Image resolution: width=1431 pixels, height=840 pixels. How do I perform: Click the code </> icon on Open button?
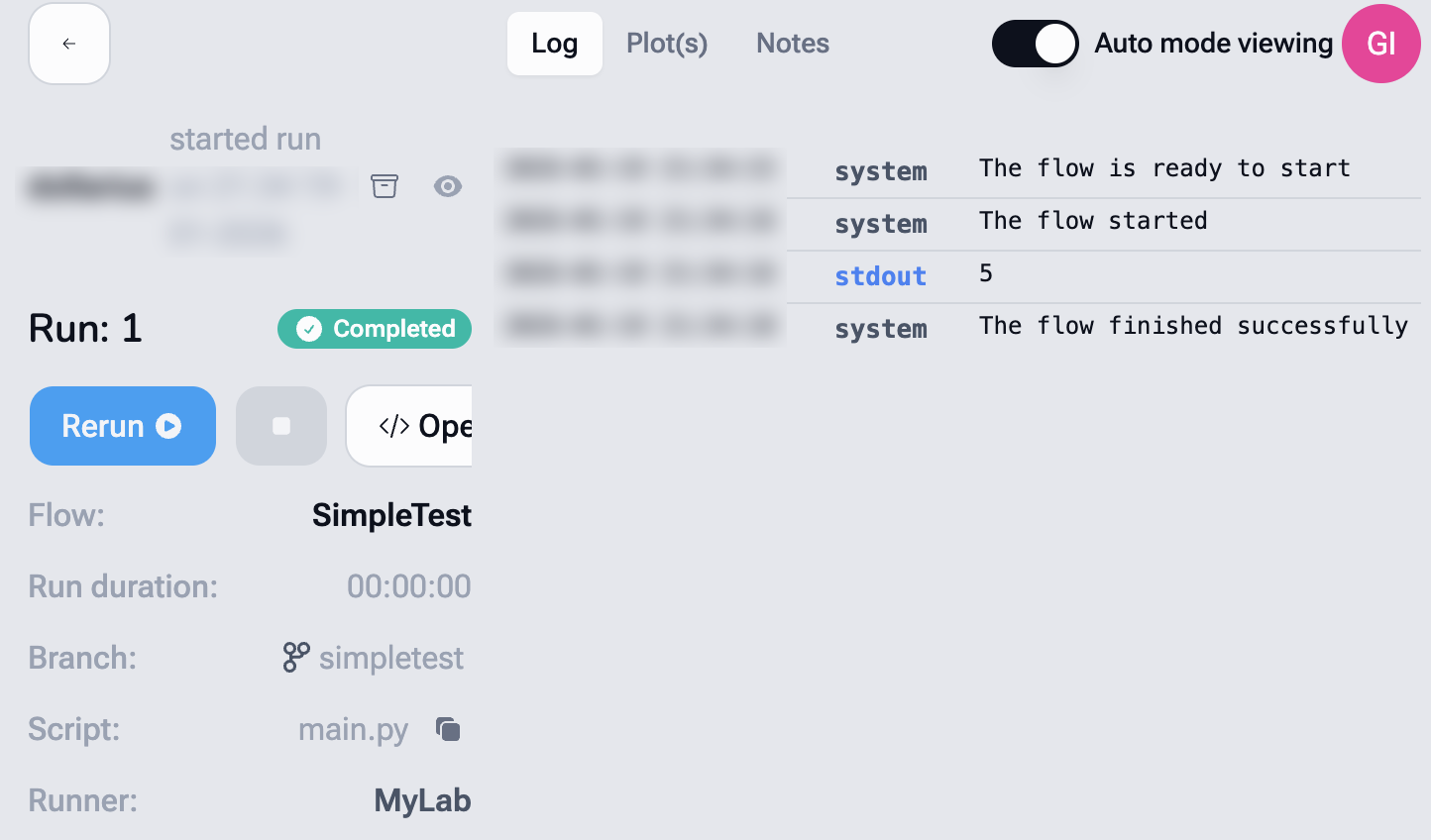[395, 426]
